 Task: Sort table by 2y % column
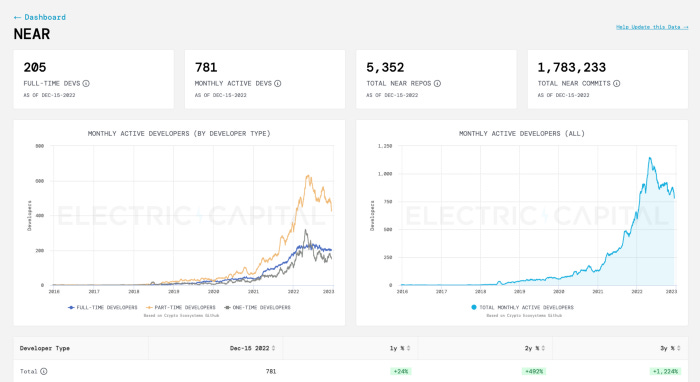535,348
